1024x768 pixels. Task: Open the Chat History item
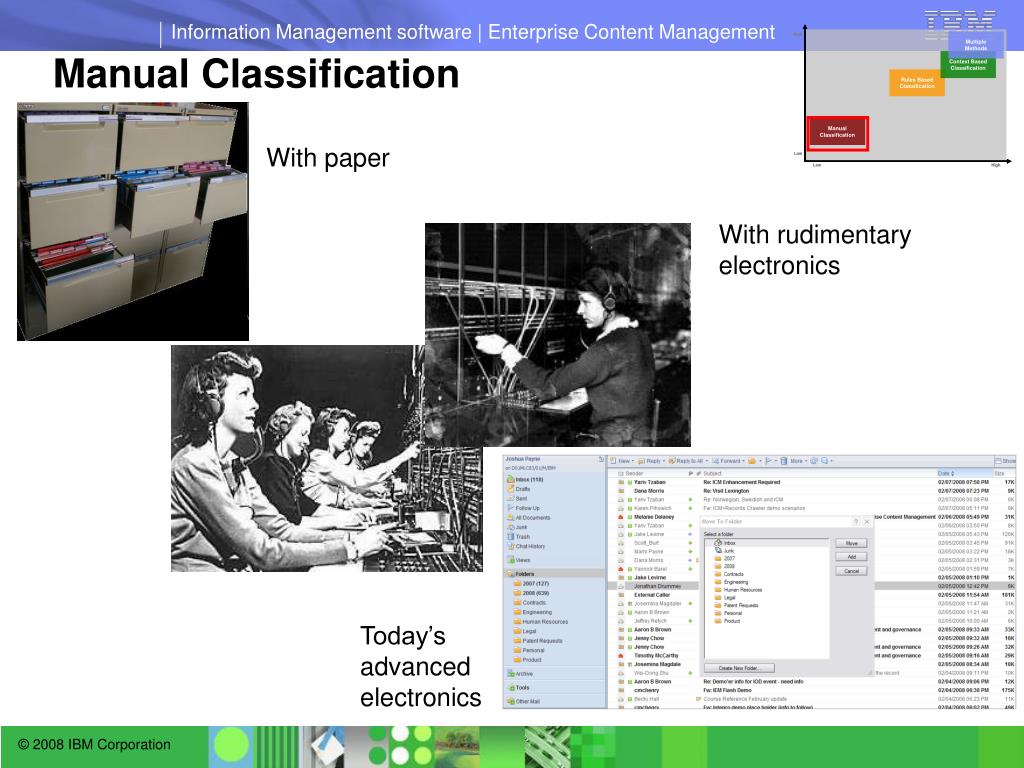(525, 547)
